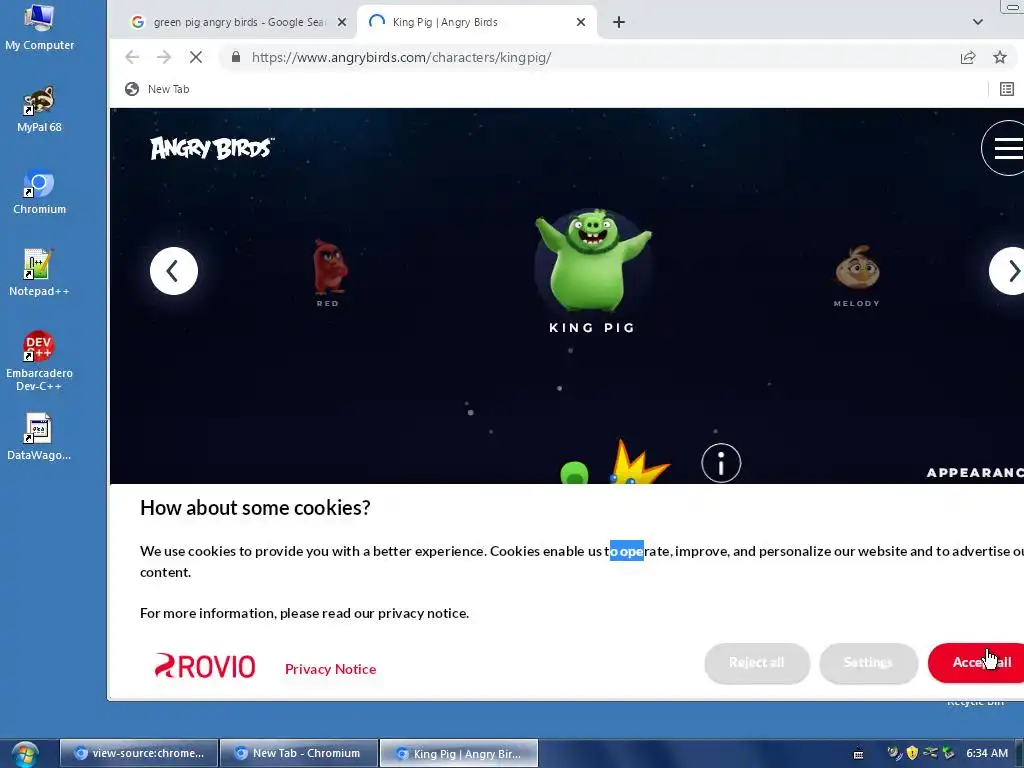Open cookie Settings

tap(868, 663)
